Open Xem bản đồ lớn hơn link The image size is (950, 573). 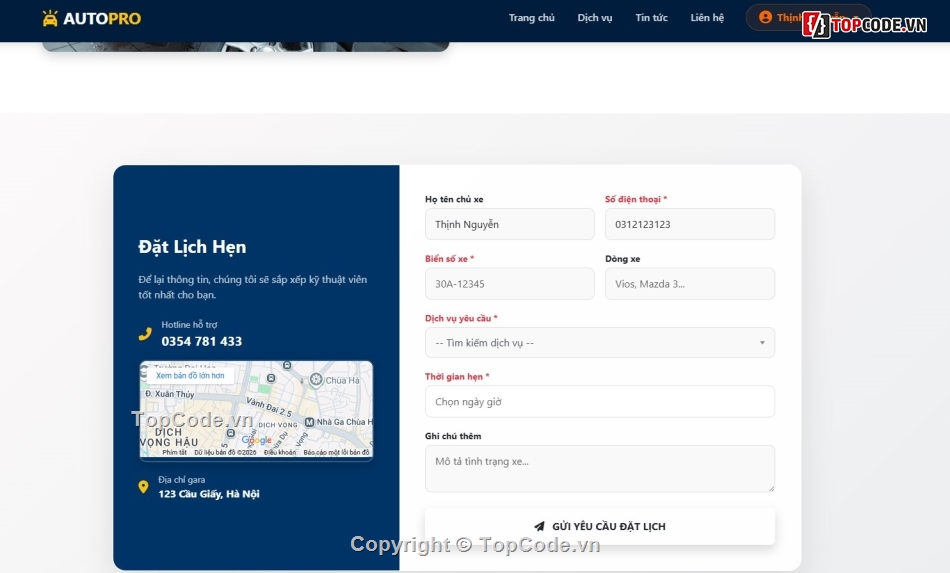[190, 376]
